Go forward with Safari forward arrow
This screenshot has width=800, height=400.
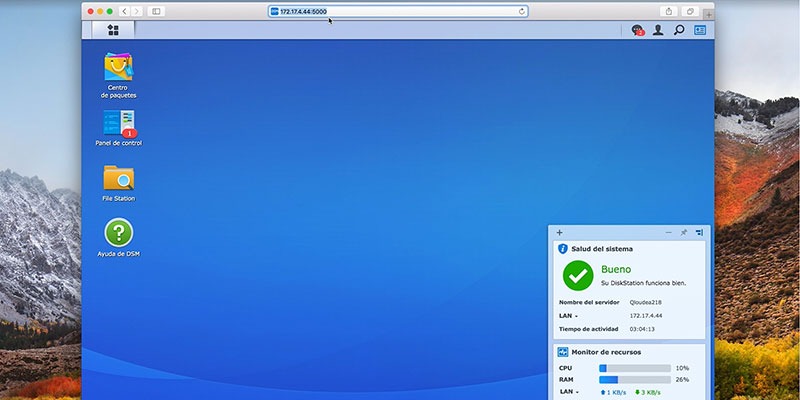coord(137,11)
